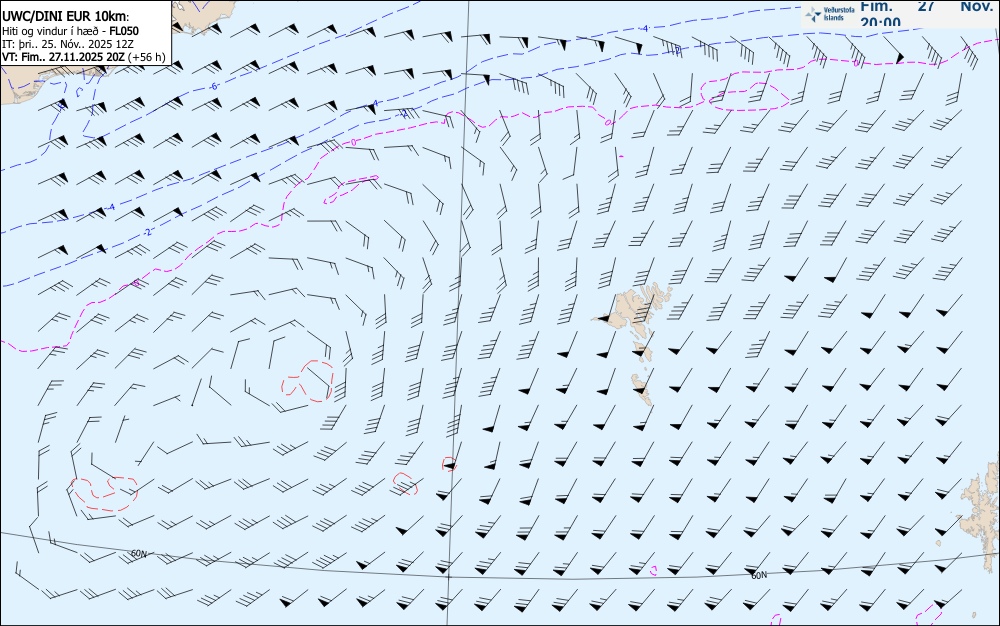Screen dimensions: 1000x626
Task: Select the "Hiti og vindur í hæð - FL050" line
Action: tap(70, 31)
